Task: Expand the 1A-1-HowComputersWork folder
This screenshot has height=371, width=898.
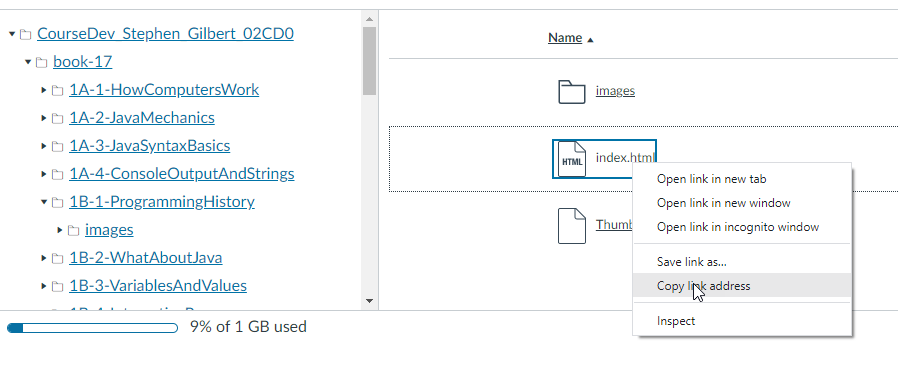Action: tap(44, 90)
